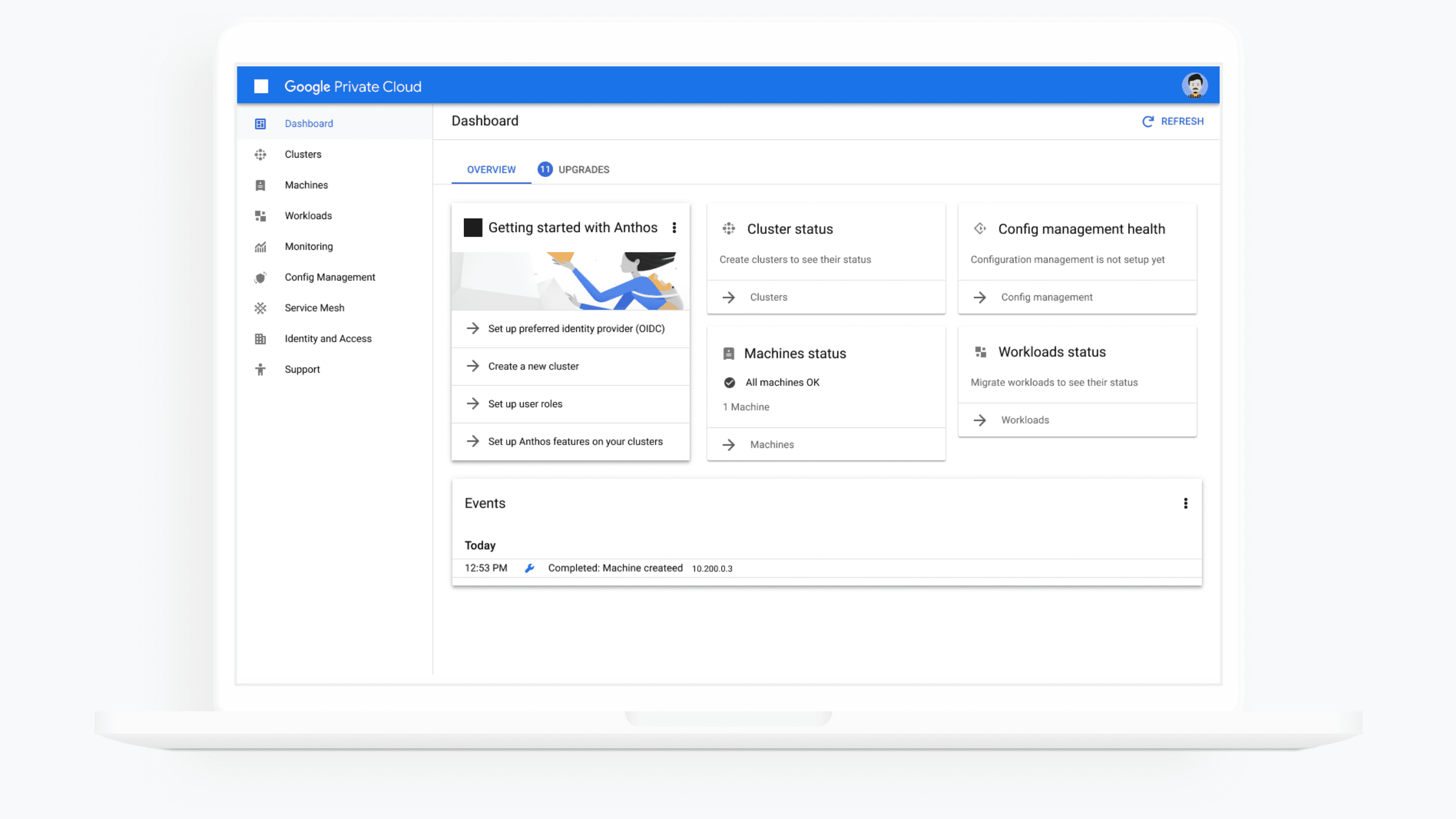Viewport: 1456px width, 819px height.
Task: Click the Machine created event row
Action: click(x=615, y=568)
